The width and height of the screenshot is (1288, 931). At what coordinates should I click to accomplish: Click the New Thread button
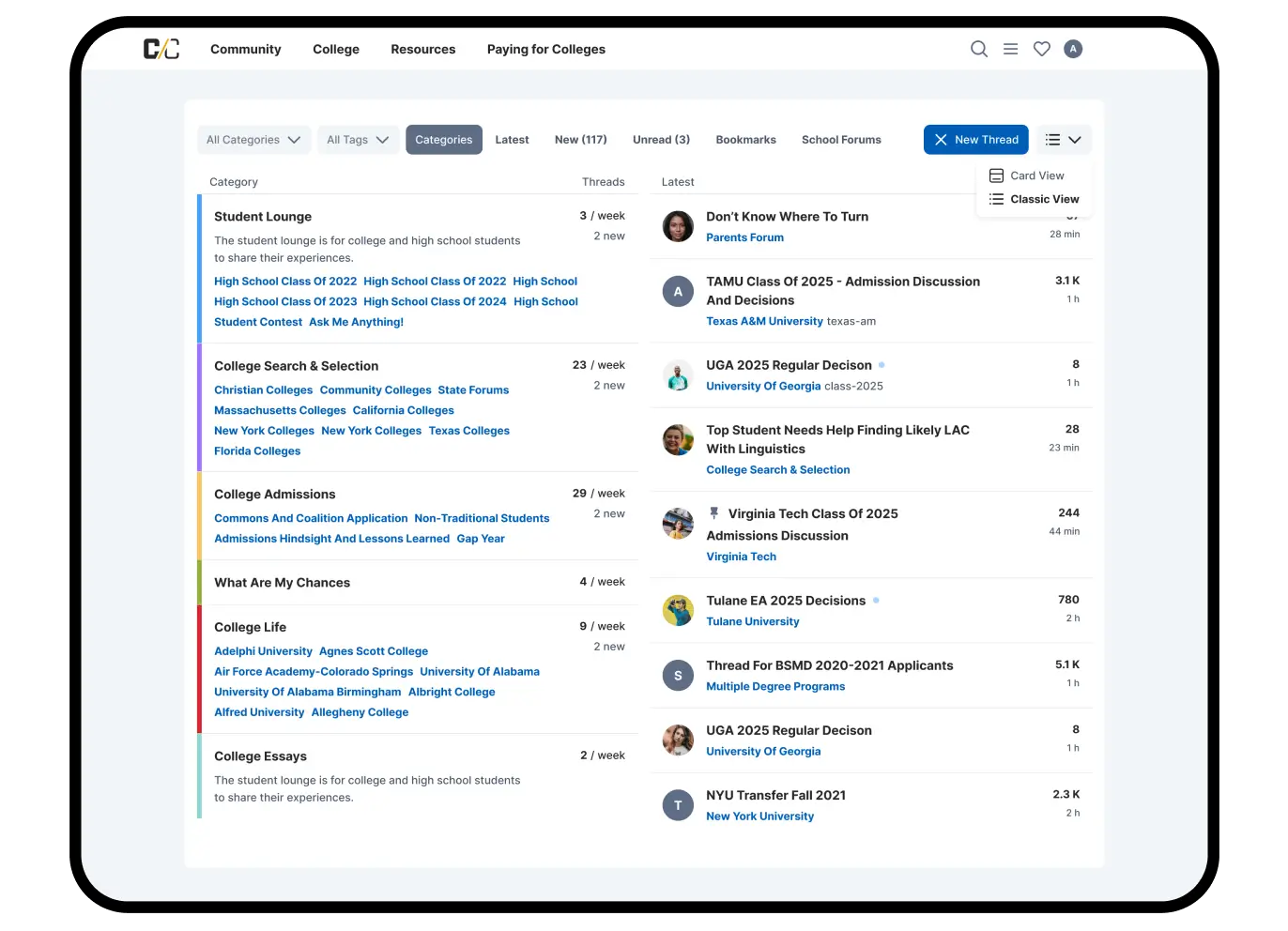coord(975,140)
